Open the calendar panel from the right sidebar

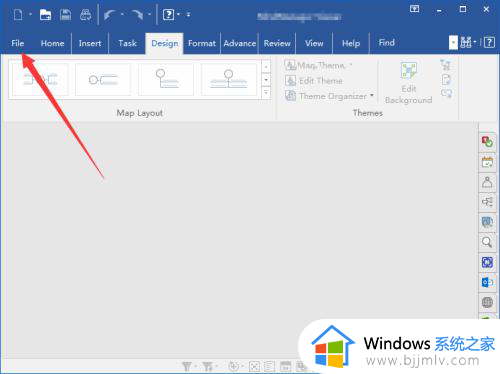[x=487, y=163]
